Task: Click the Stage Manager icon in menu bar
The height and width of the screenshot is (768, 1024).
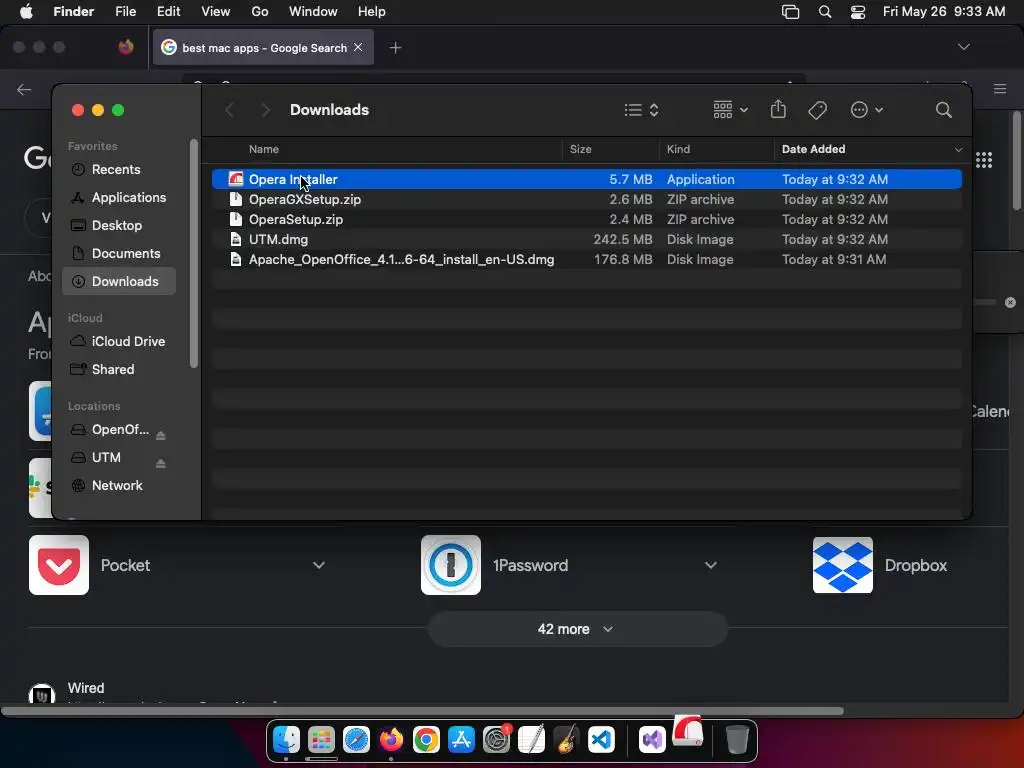Action: pos(790,12)
